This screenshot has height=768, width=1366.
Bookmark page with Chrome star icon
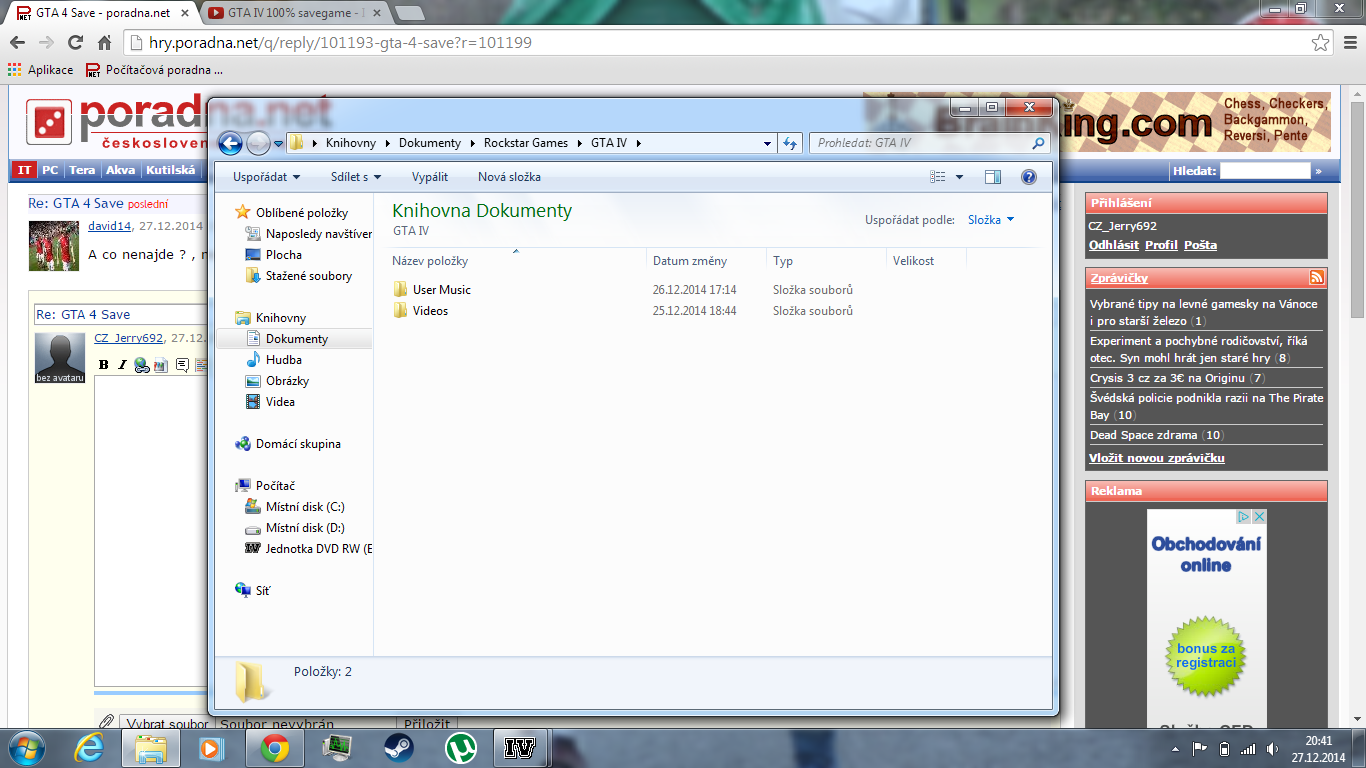tap(1321, 43)
